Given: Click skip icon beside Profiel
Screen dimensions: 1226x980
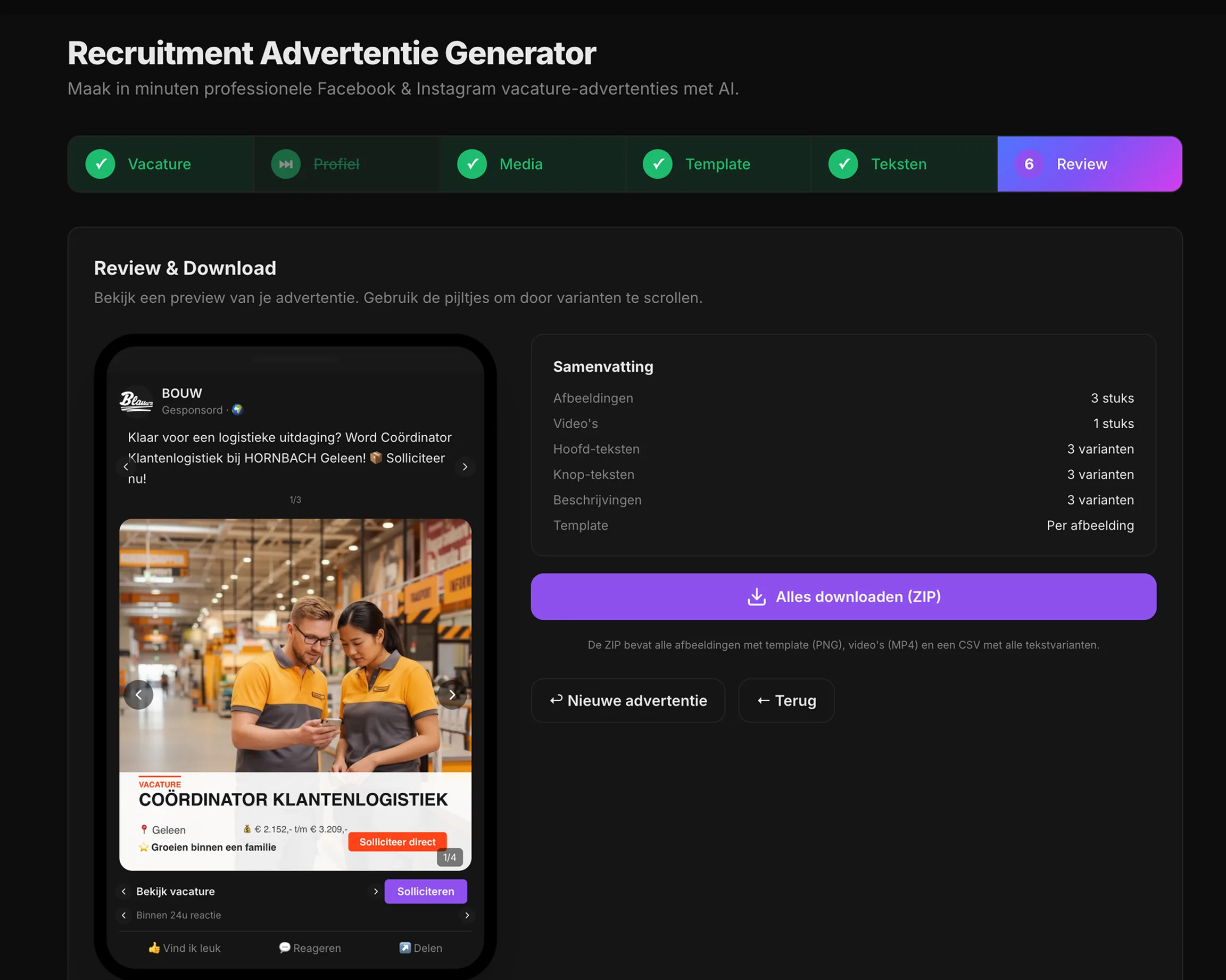Looking at the screenshot, I should click(x=286, y=164).
